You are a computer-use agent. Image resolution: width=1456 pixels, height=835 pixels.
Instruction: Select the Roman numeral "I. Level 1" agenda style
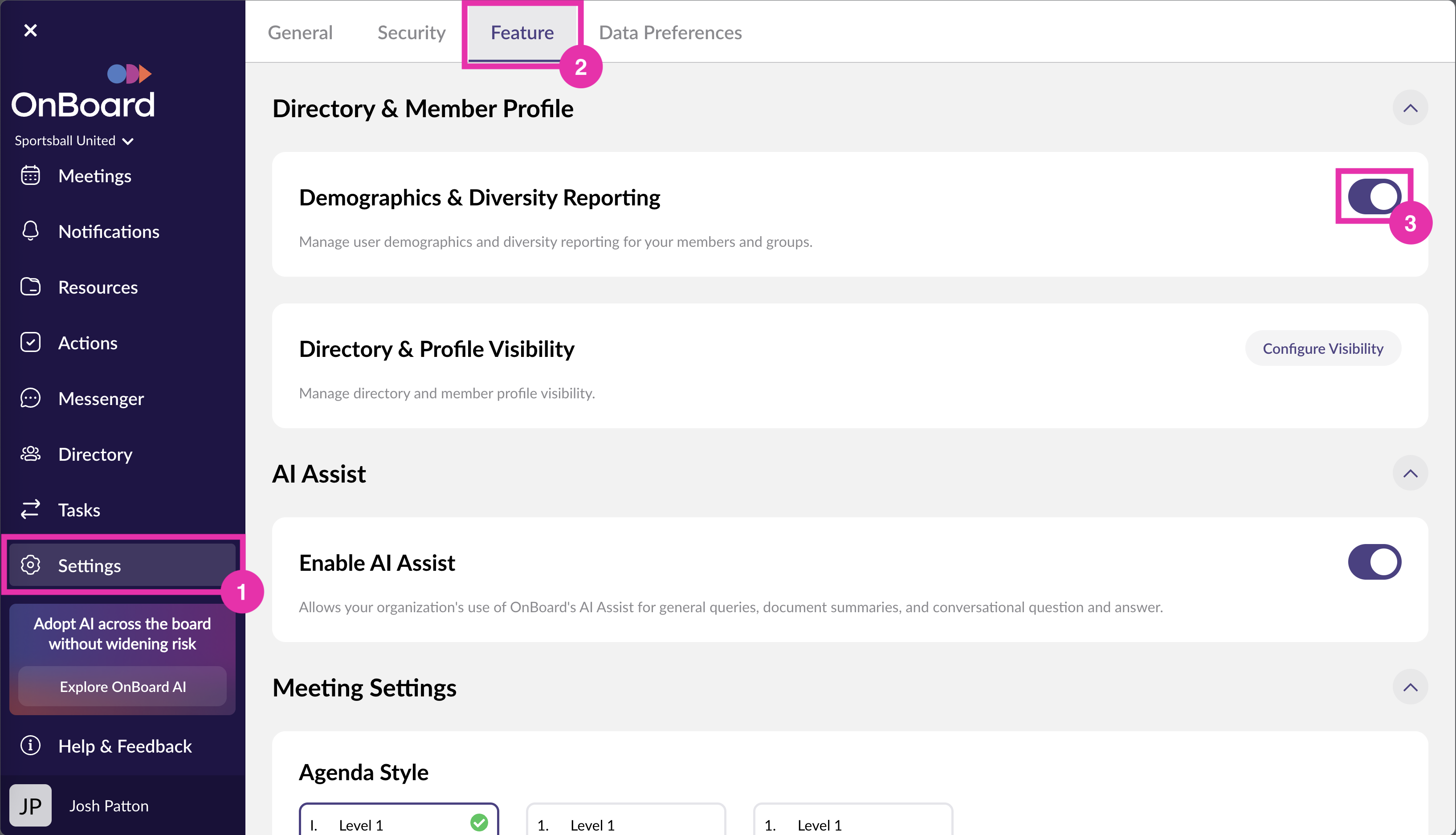398,819
